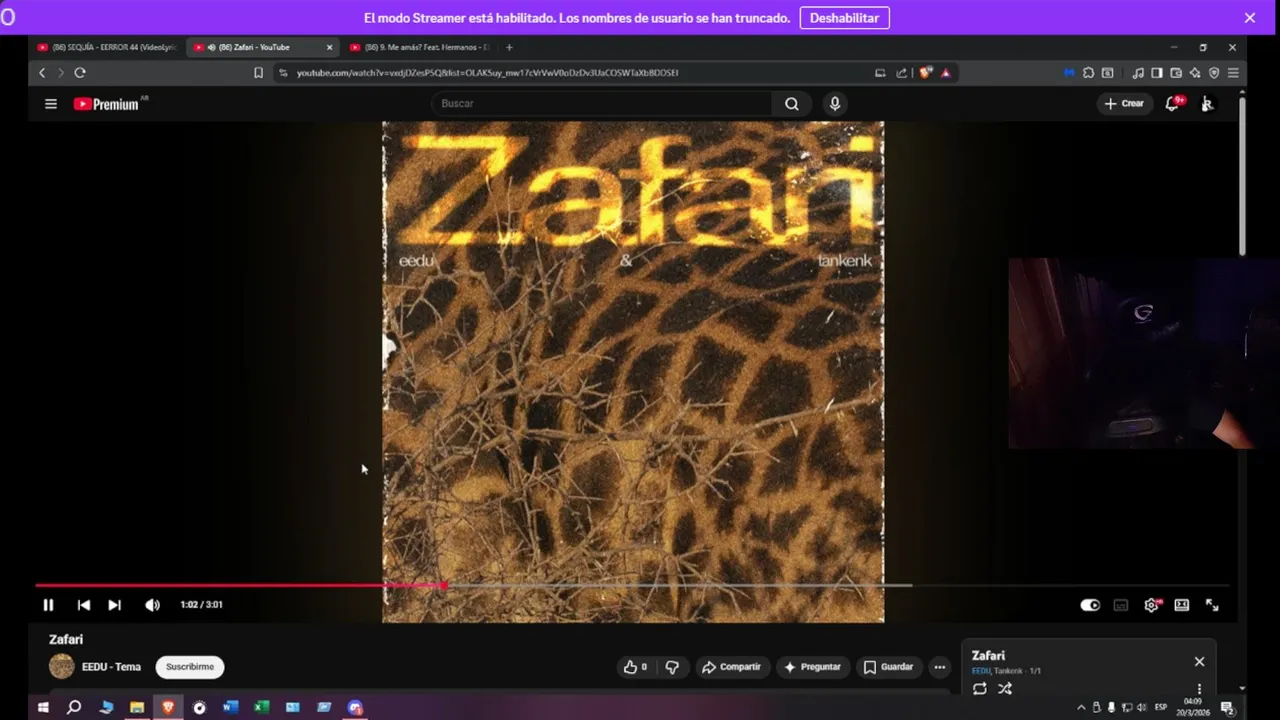Open the cast/install icon in address bar
Image resolution: width=1280 pixels, height=720 pixels.
[880, 73]
